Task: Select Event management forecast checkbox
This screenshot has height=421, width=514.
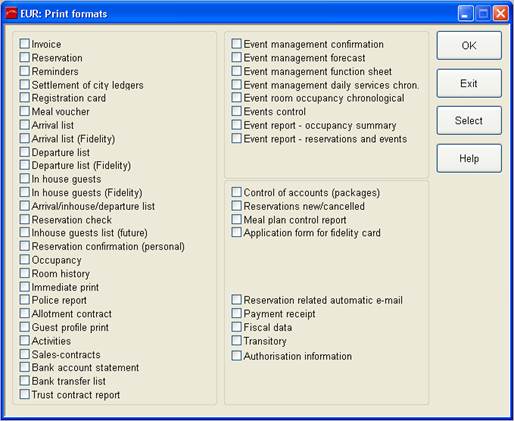Action: [x=236, y=57]
